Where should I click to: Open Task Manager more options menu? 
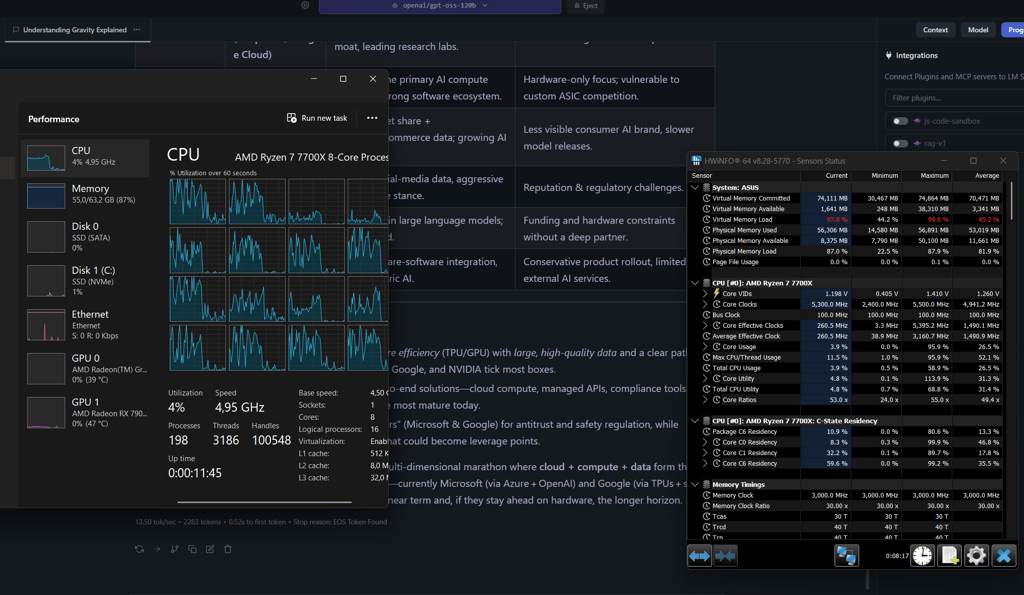click(x=372, y=118)
